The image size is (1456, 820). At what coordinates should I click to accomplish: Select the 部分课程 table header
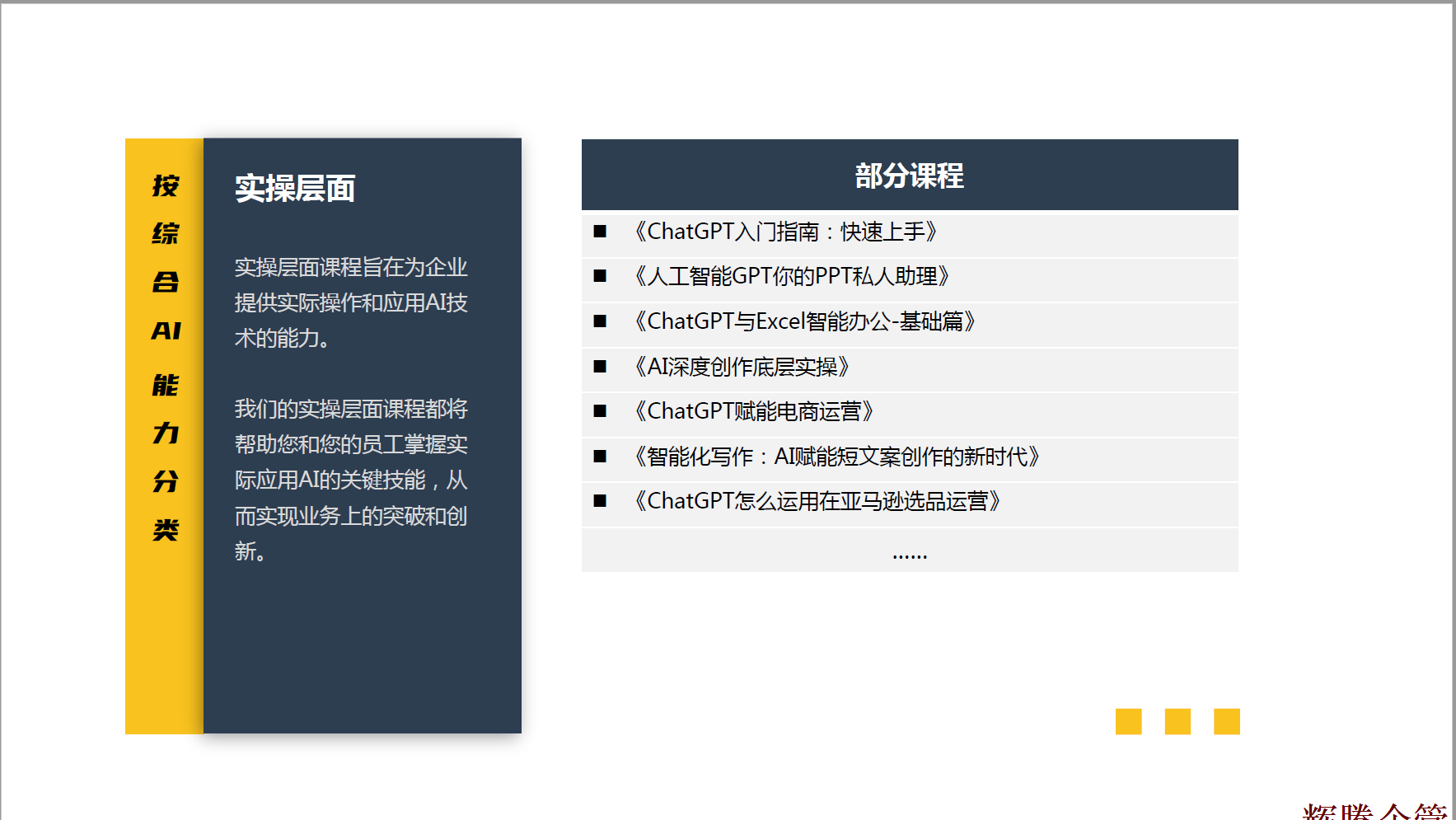pos(909,176)
